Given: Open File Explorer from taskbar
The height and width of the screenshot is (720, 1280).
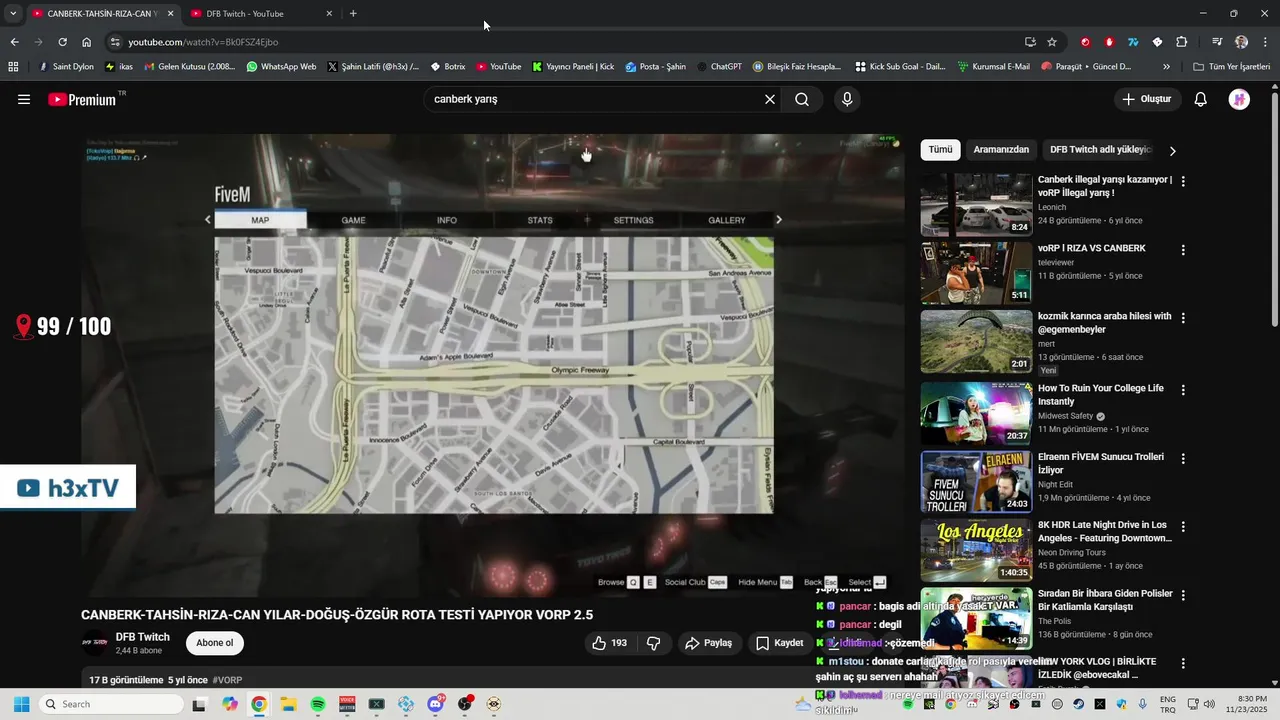Looking at the screenshot, I should [x=288, y=704].
